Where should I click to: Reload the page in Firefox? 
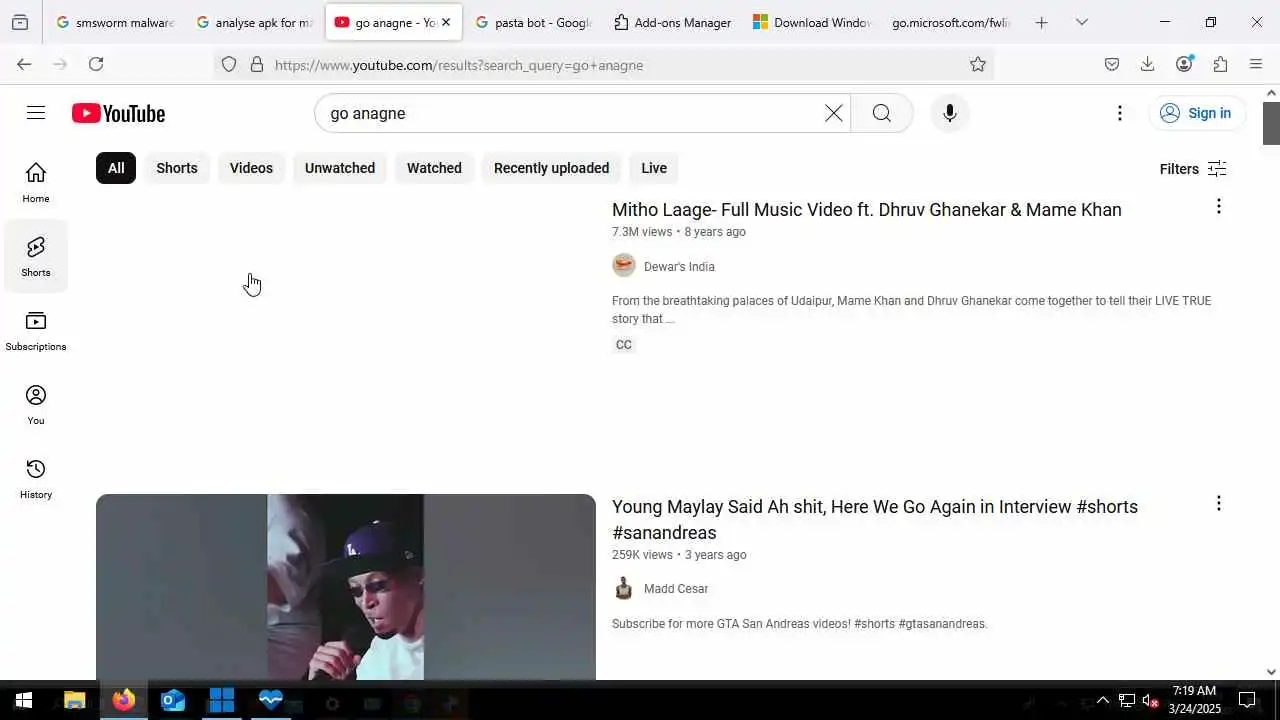click(x=96, y=64)
